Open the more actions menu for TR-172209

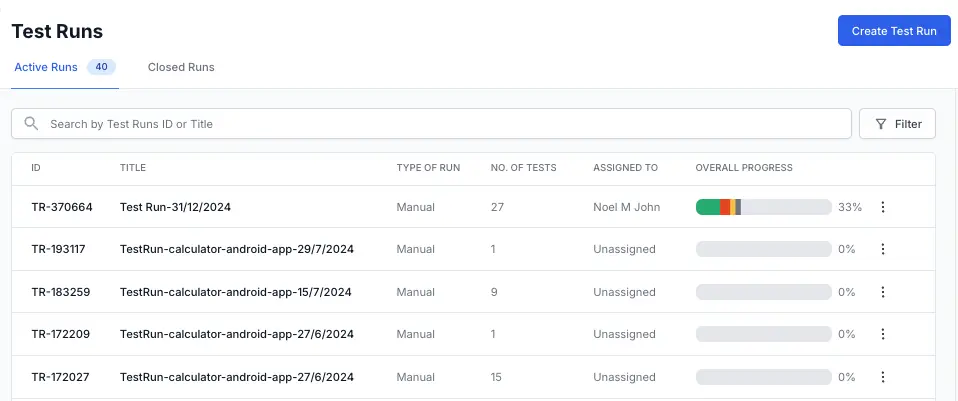[882, 334]
